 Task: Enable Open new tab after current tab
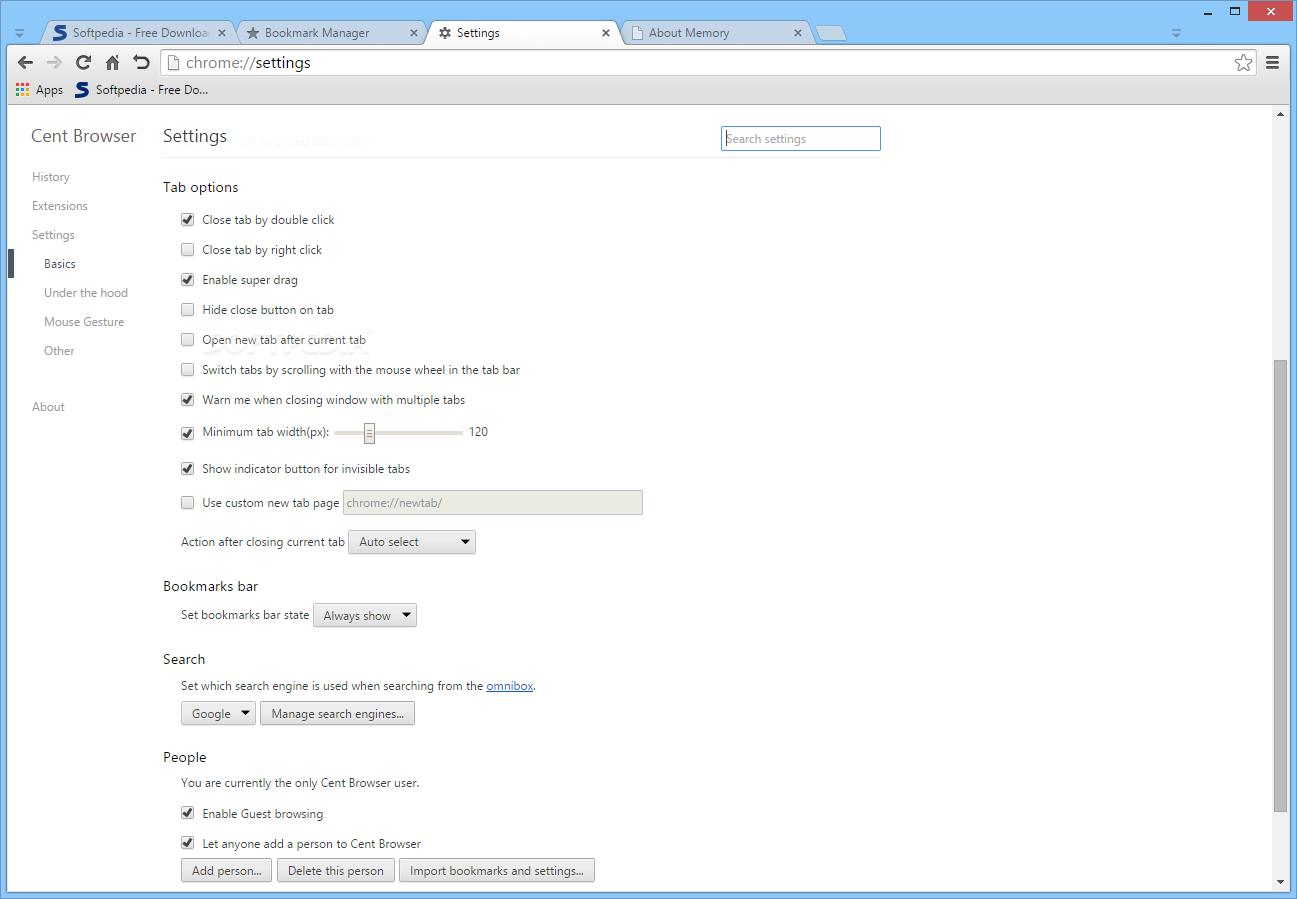tap(187, 340)
